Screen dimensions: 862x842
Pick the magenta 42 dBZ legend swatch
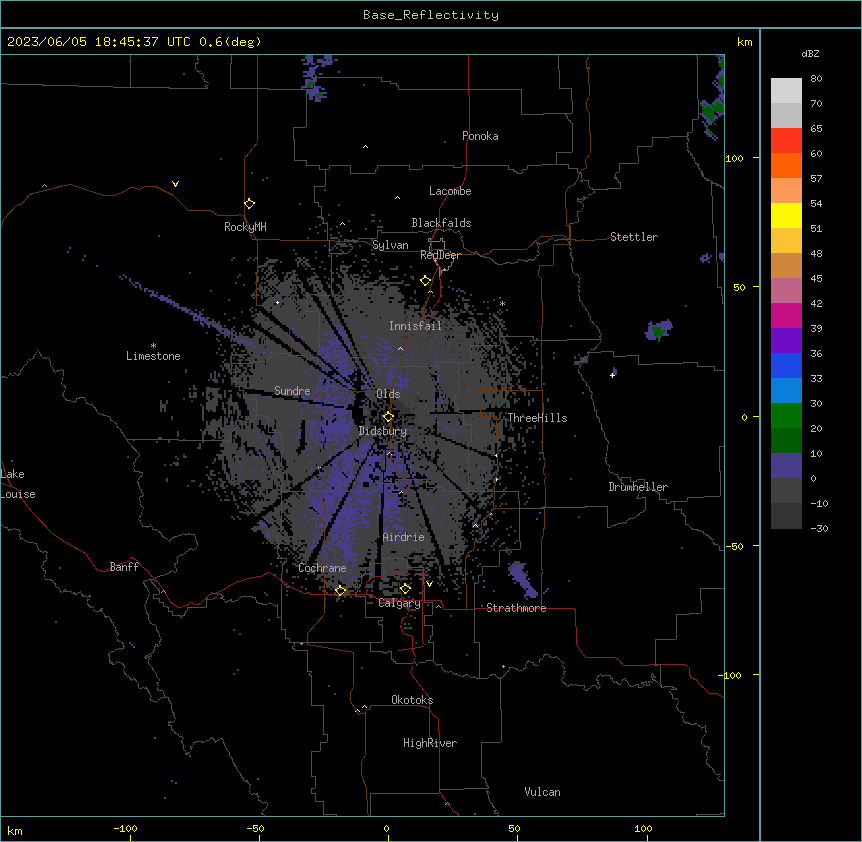tap(786, 315)
